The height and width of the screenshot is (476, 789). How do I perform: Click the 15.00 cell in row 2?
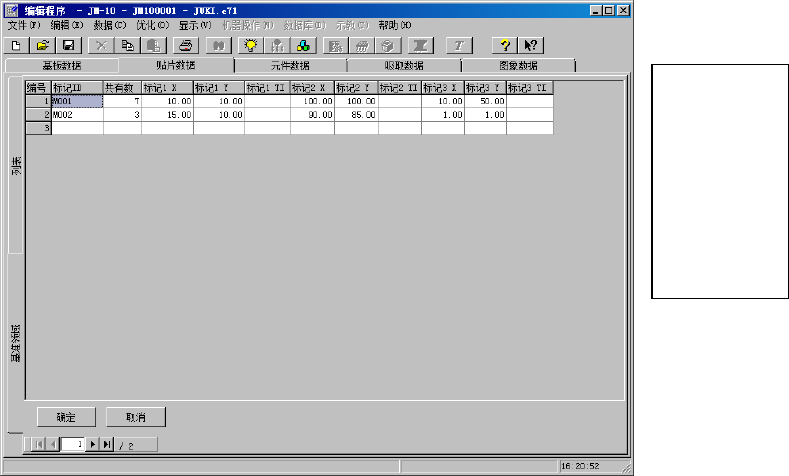tap(168, 115)
